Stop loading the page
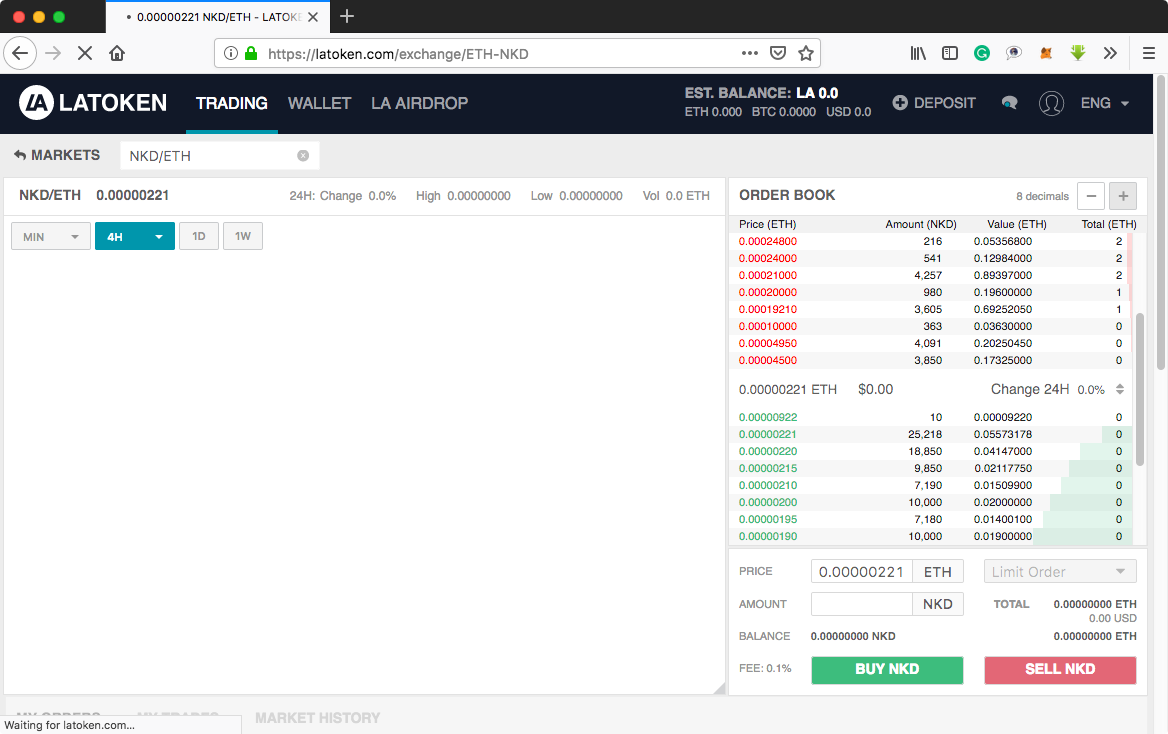Viewport: 1168px width, 734px height. pyautogui.click(x=85, y=53)
